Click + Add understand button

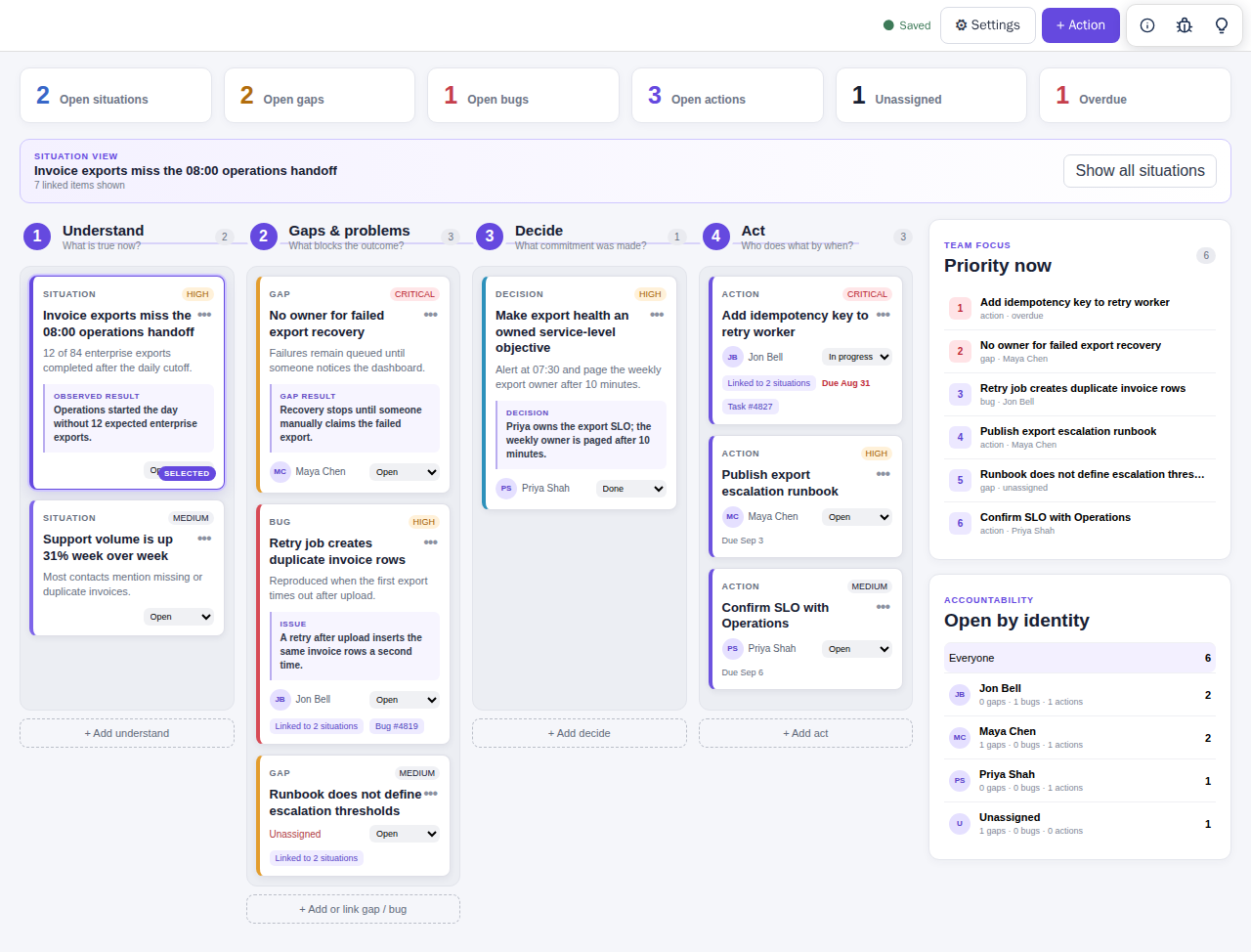127,733
